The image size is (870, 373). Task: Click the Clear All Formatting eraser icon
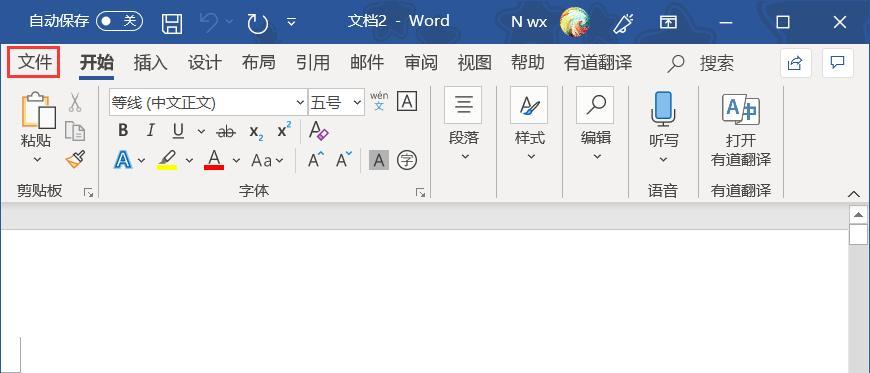click(x=318, y=131)
